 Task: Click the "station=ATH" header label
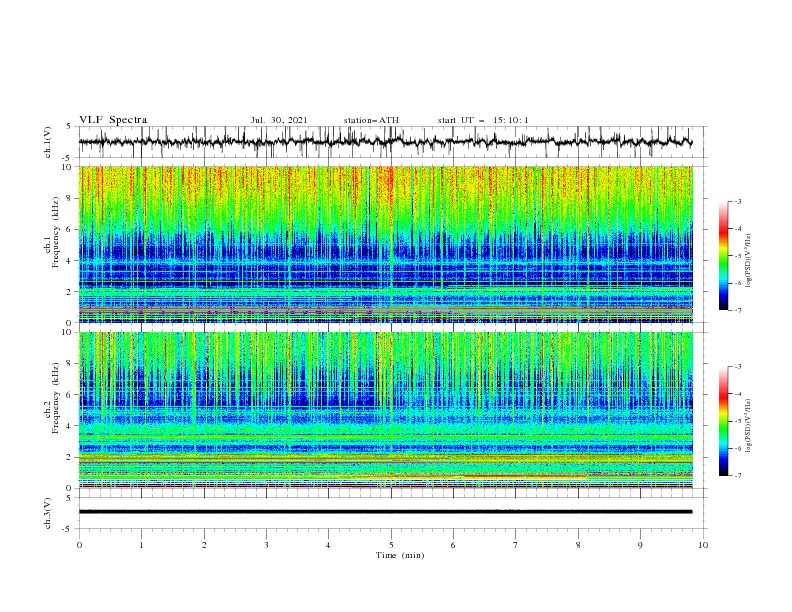[x=371, y=120]
